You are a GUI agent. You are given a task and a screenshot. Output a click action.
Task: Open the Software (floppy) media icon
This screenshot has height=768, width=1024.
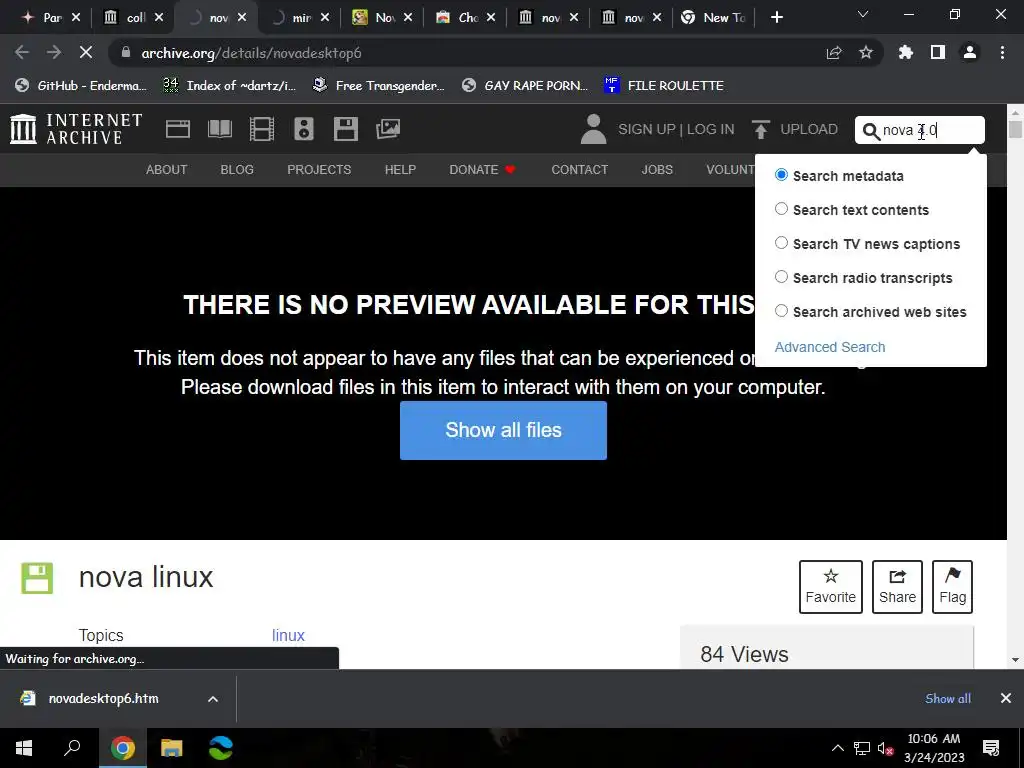pyautogui.click(x=345, y=129)
